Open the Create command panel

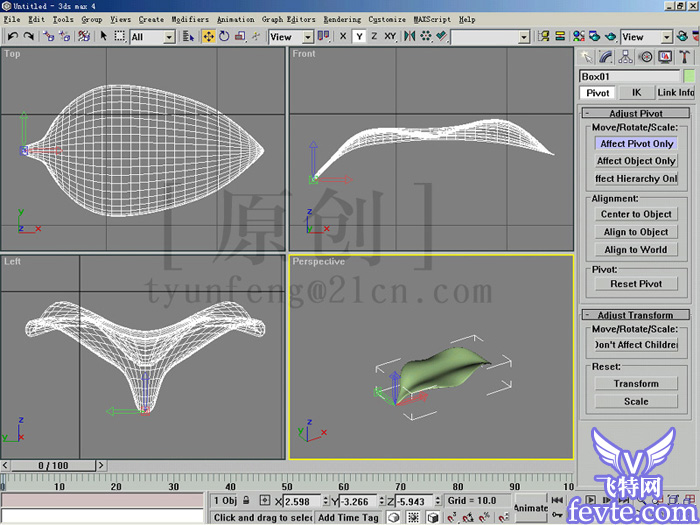(x=586, y=57)
